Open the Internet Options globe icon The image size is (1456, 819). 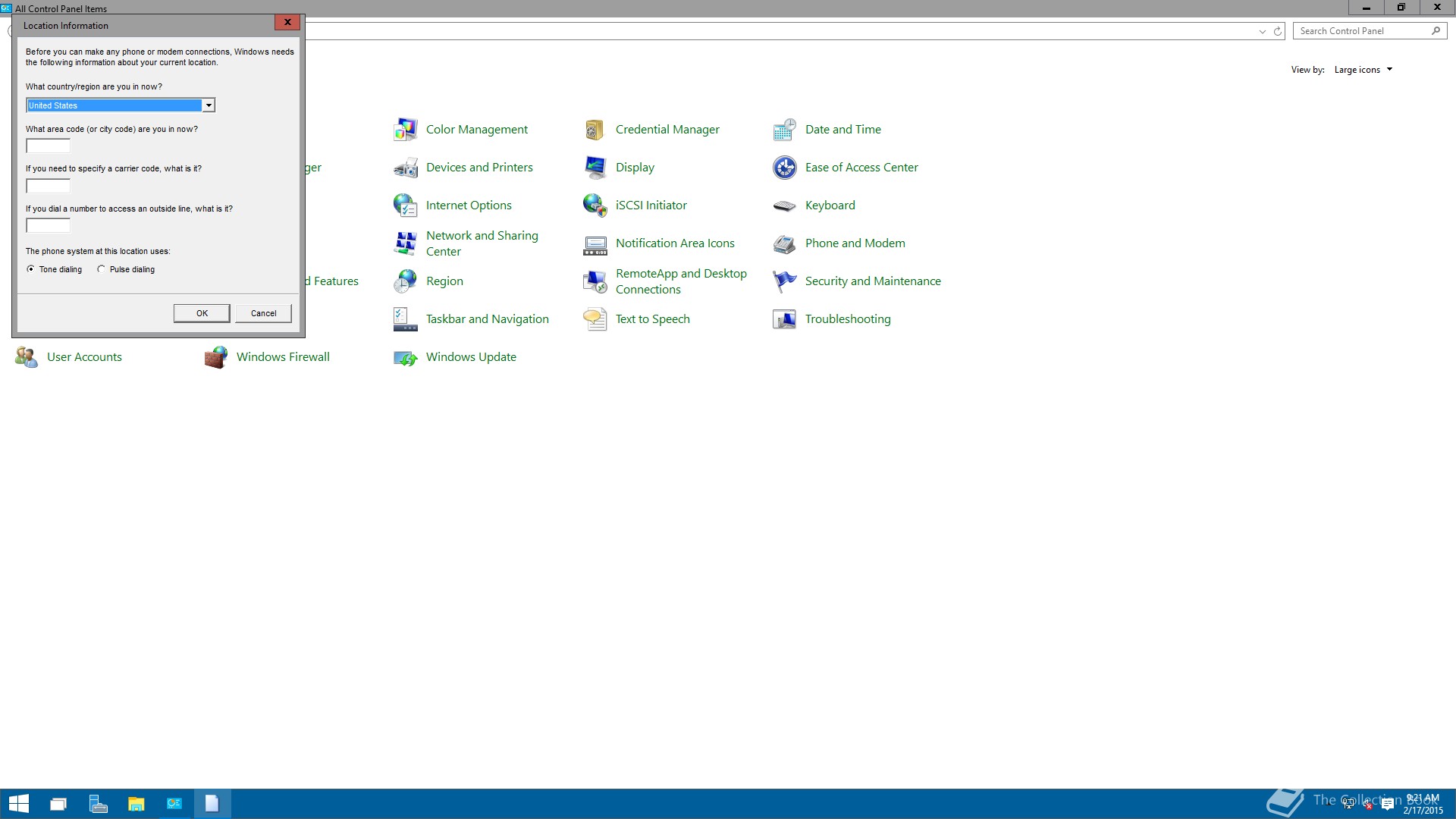pos(405,206)
